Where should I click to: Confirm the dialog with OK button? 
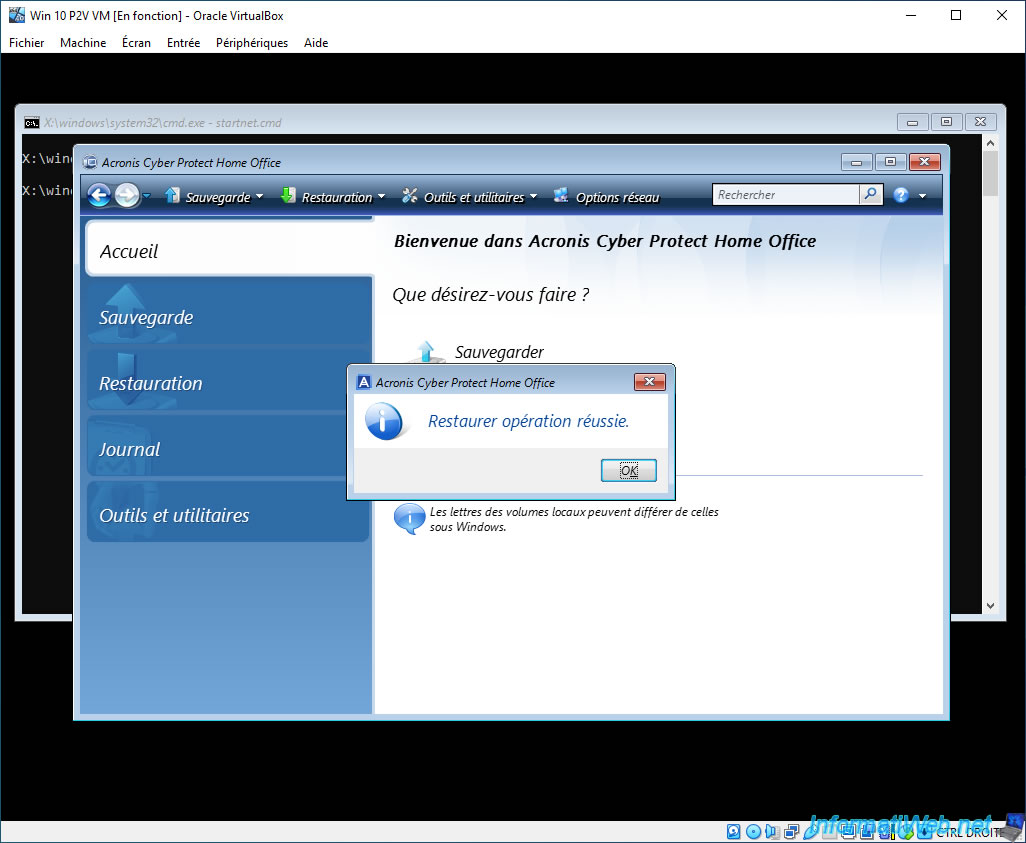click(628, 470)
